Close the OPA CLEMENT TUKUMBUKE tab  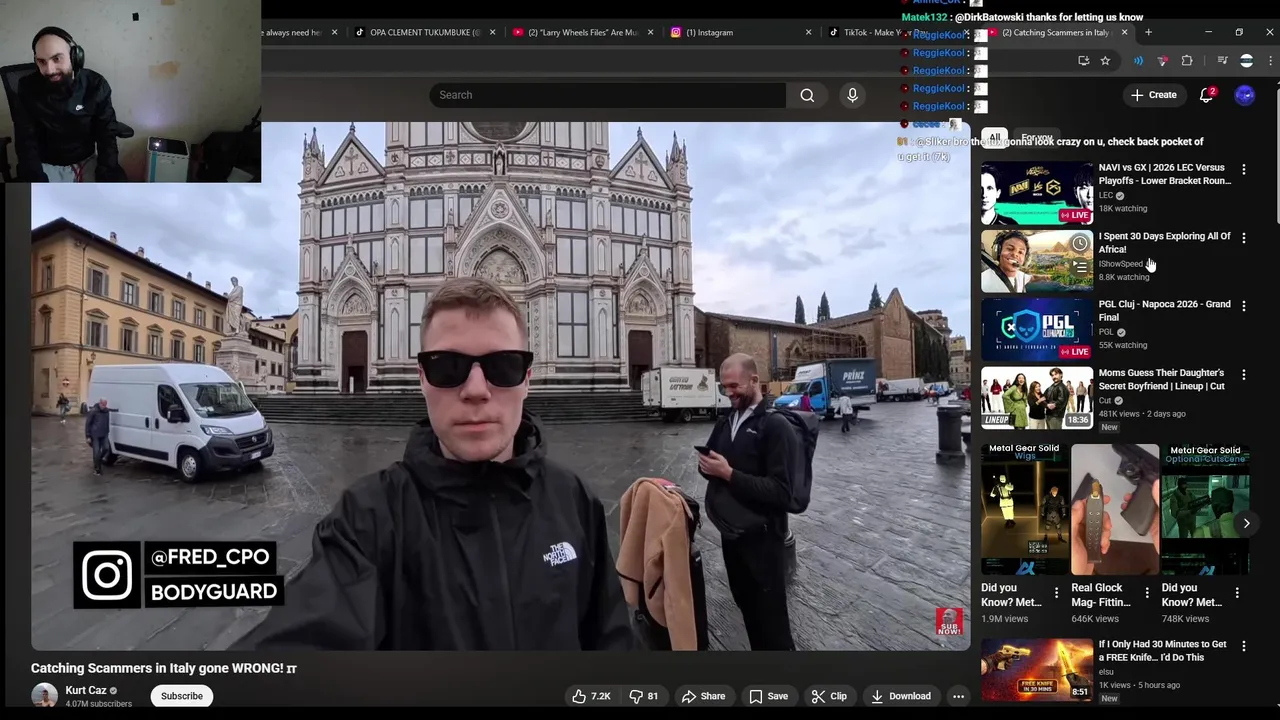point(492,32)
